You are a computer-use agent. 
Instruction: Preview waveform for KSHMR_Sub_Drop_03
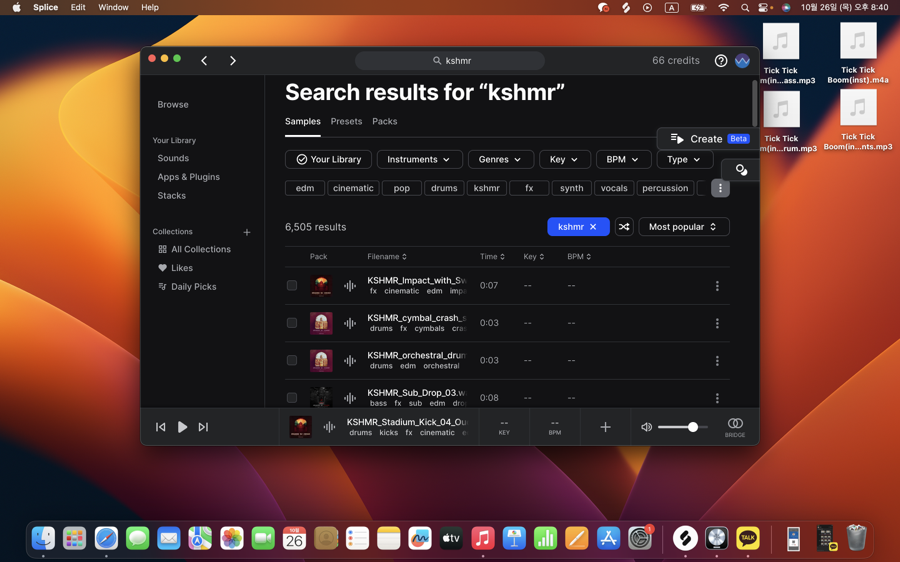350,397
